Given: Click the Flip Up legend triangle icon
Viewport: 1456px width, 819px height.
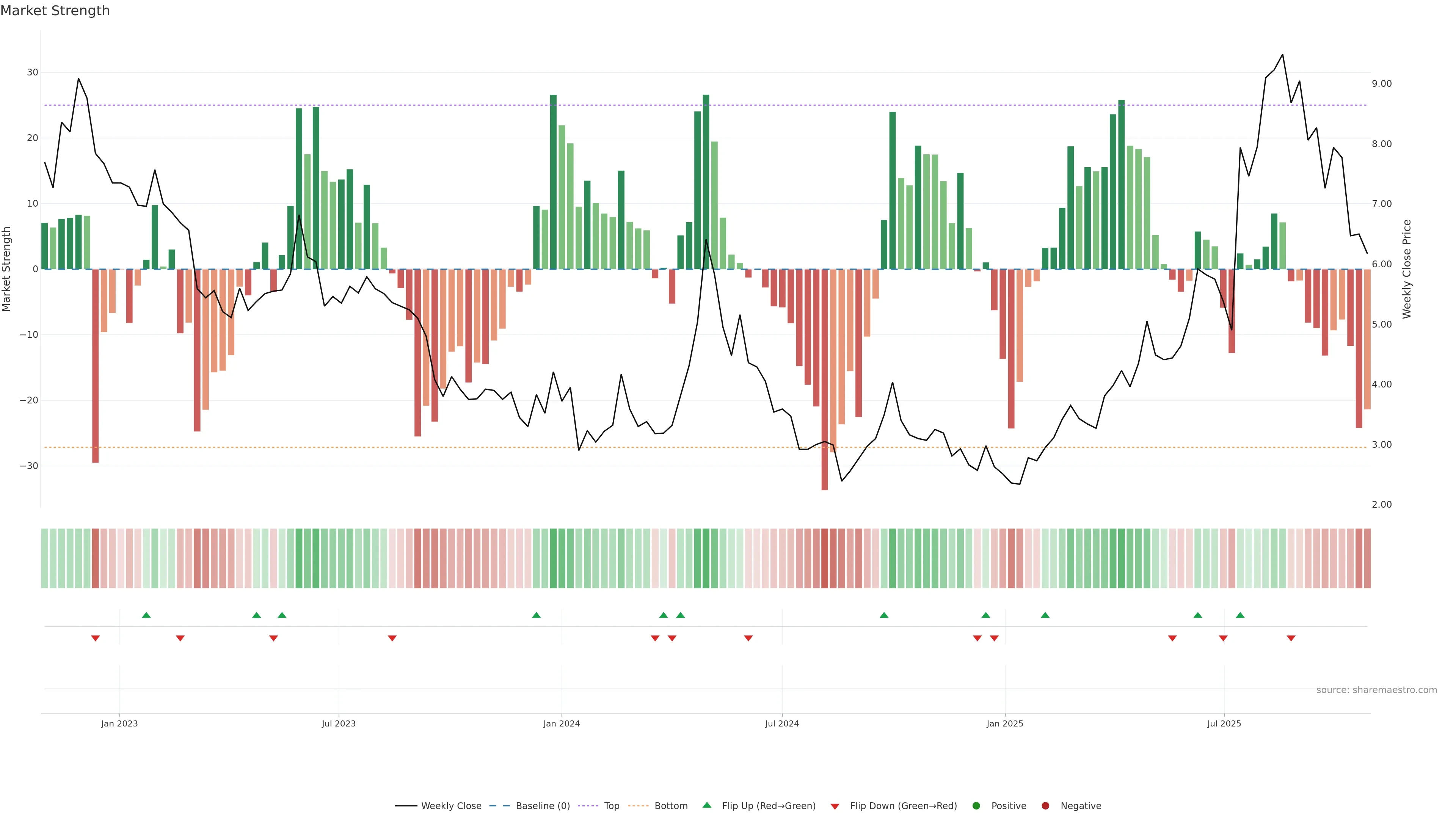Looking at the screenshot, I should coord(706,805).
